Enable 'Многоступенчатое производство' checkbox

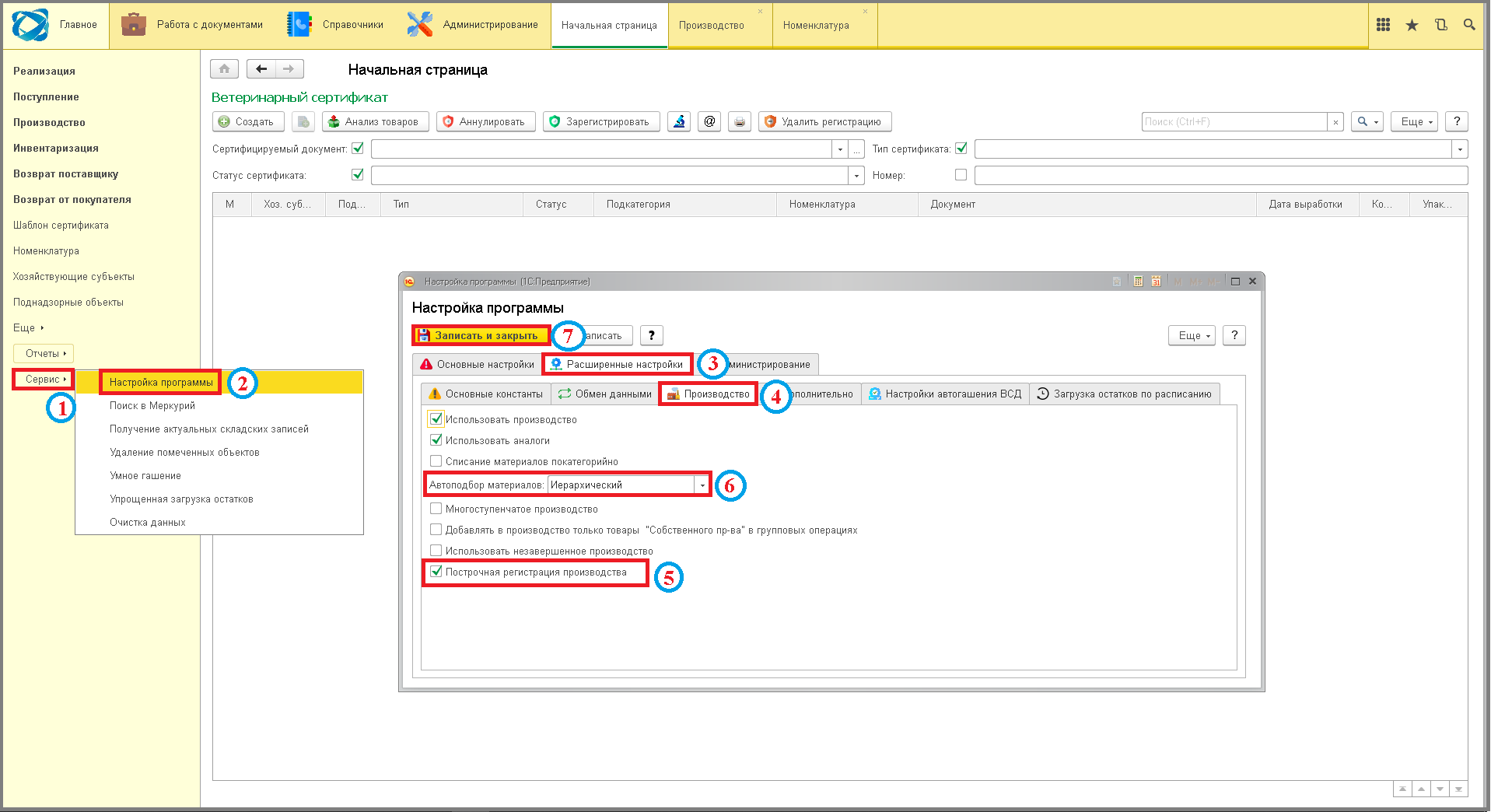(x=436, y=509)
